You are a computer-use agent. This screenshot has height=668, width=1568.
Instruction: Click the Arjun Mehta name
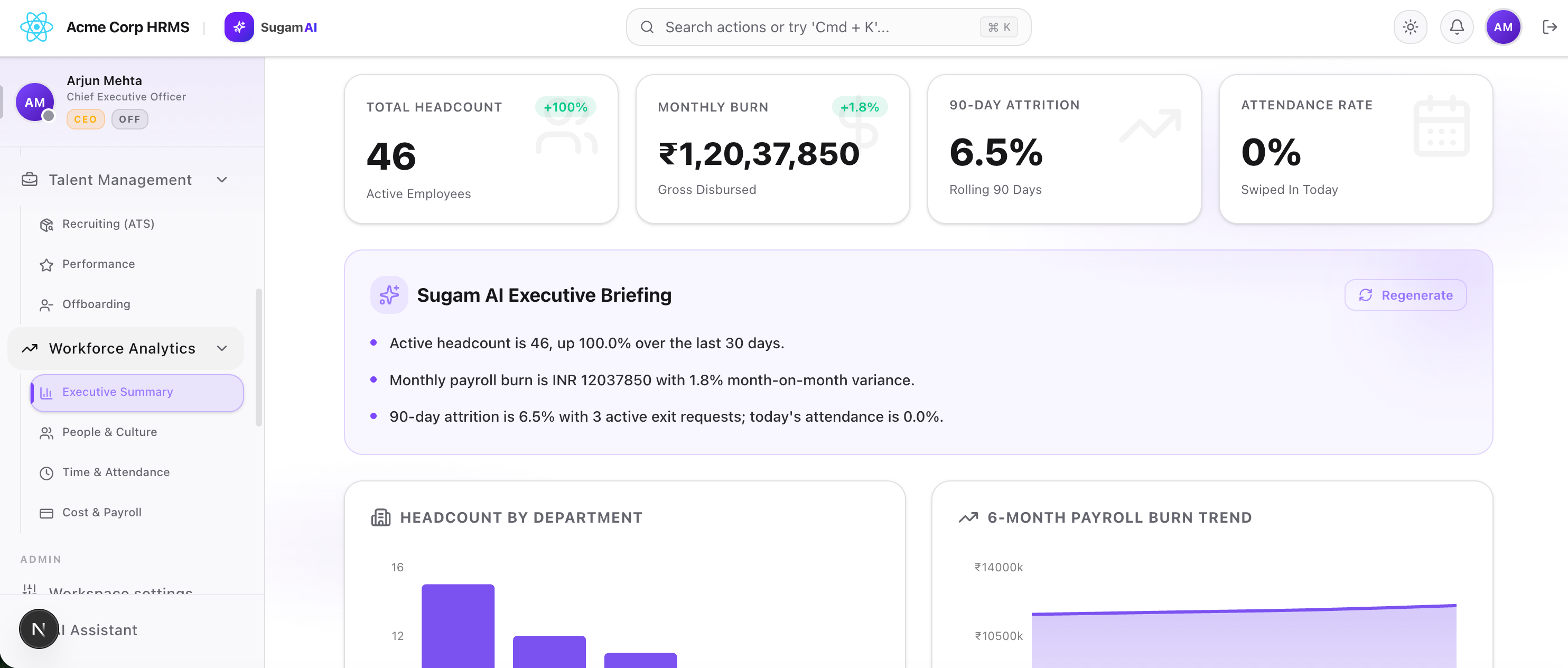(x=104, y=80)
